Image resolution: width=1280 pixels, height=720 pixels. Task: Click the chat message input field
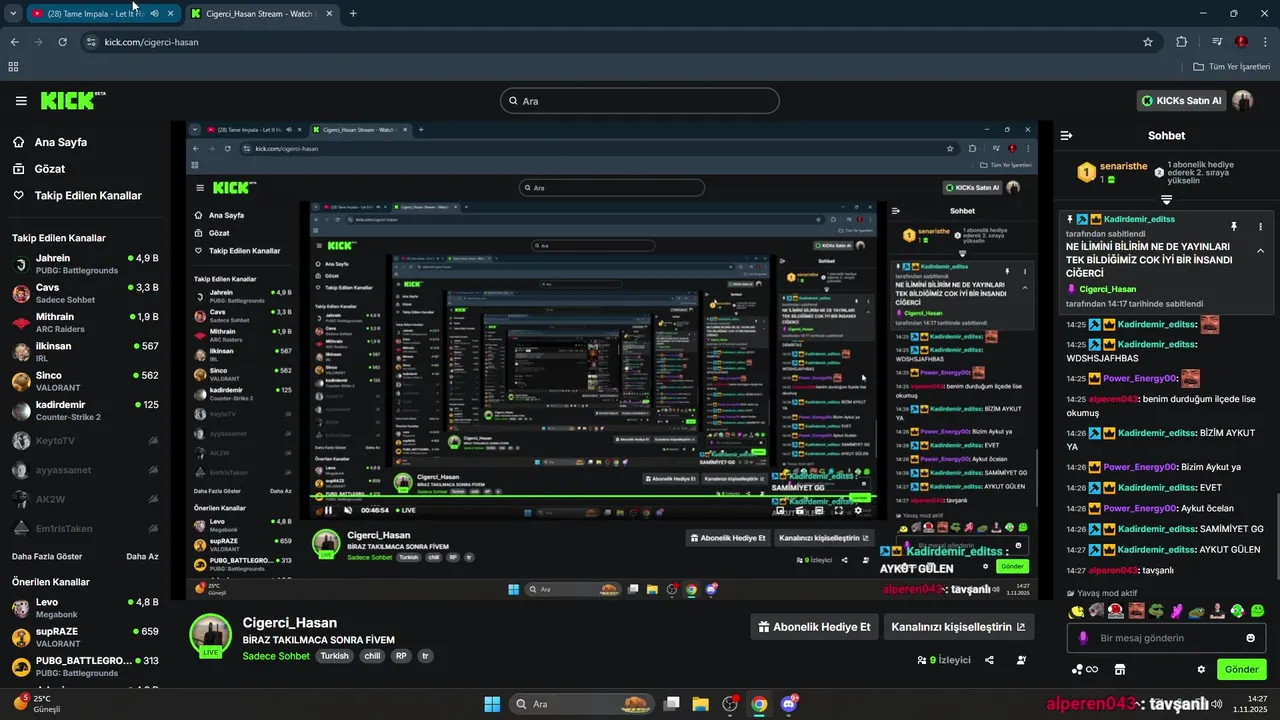click(x=1166, y=638)
